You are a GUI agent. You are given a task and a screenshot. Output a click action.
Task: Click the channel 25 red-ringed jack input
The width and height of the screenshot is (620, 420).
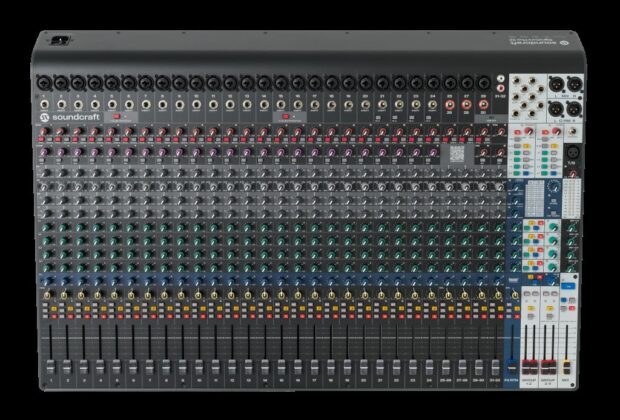450,105
